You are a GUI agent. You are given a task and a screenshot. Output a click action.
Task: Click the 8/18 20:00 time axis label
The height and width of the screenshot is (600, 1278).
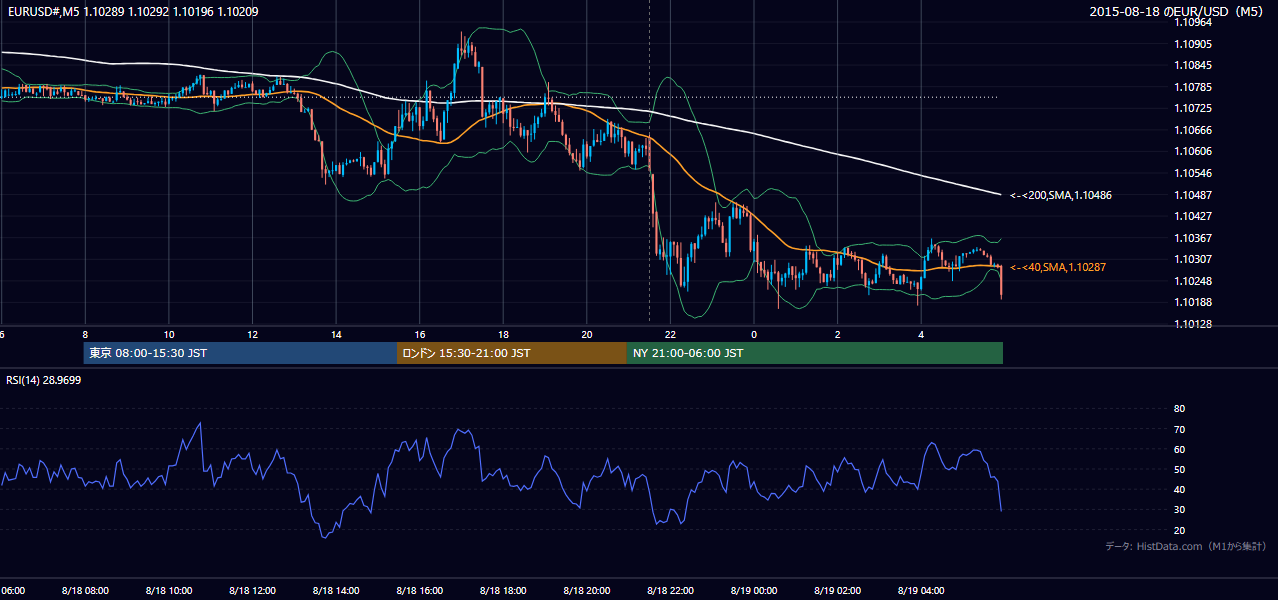point(586,591)
